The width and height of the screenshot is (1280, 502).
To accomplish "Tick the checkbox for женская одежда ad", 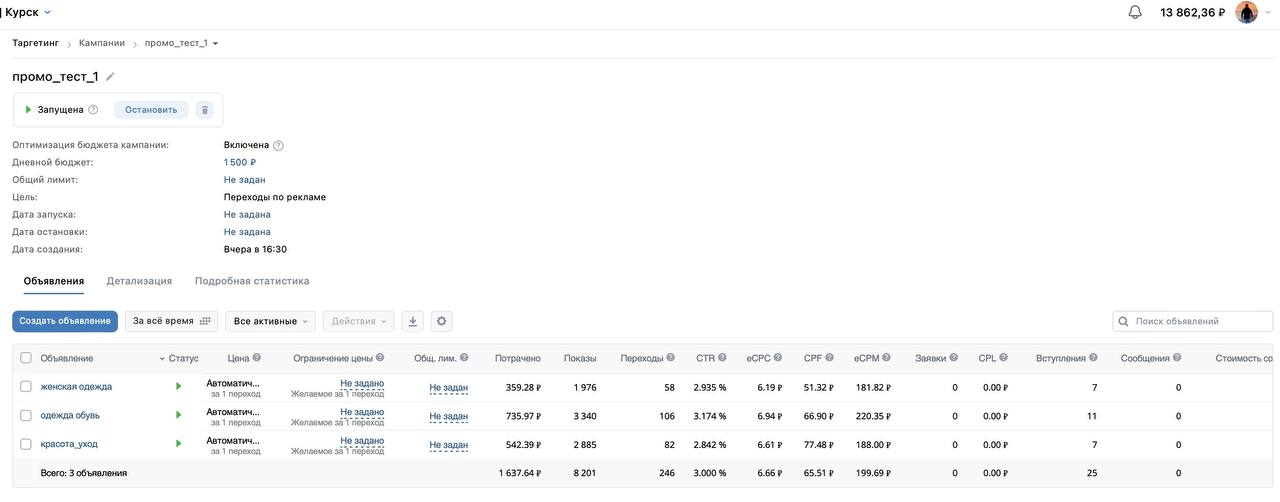I will [x=26, y=387].
